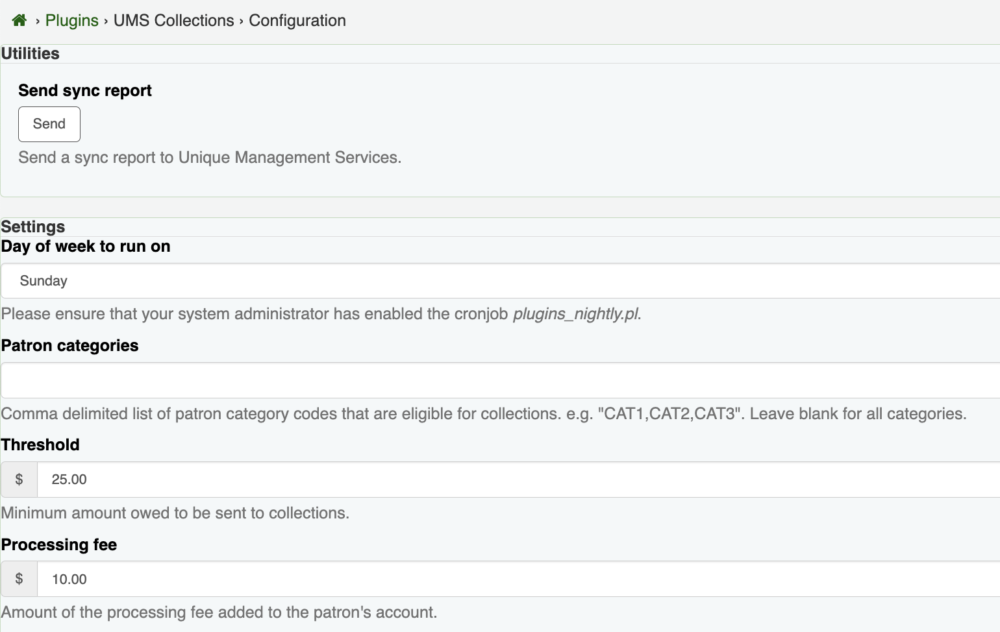Click the plugins_nightly.pl cronjob name text
The height and width of the screenshot is (632, 1000).
577,313
